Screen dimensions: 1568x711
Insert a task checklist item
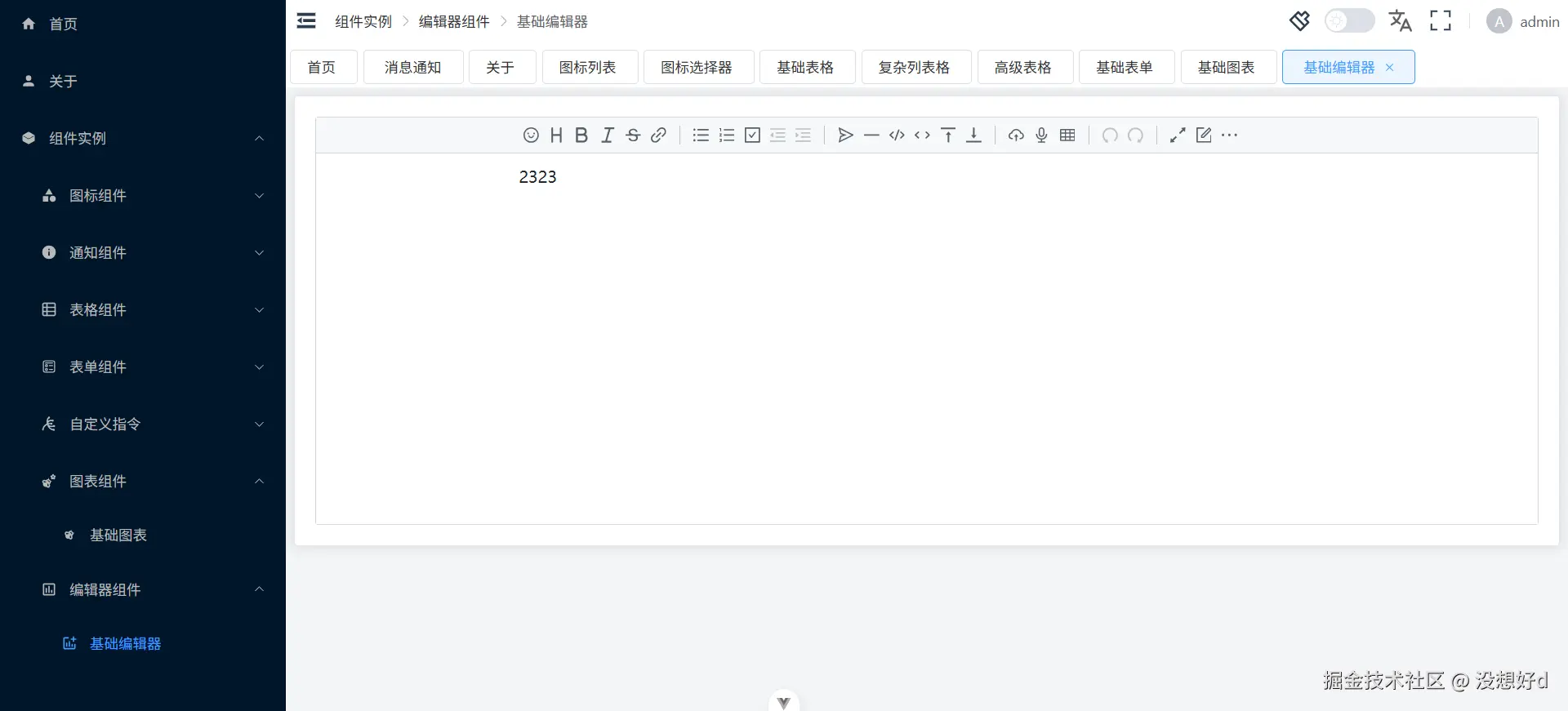[x=752, y=136]
